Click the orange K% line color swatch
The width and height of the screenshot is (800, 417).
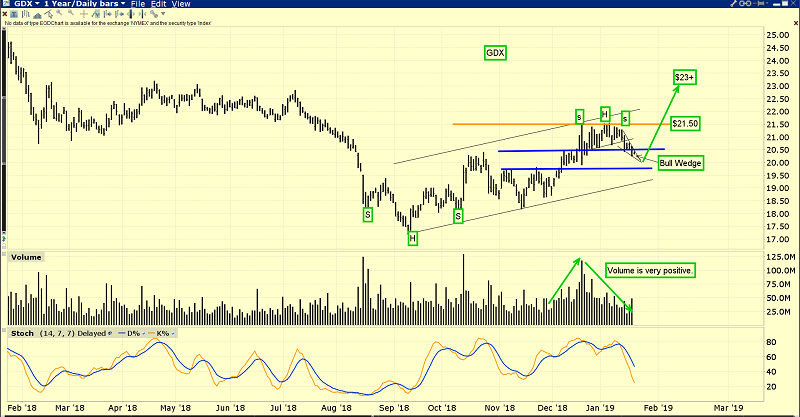click(x=151, y=333)
